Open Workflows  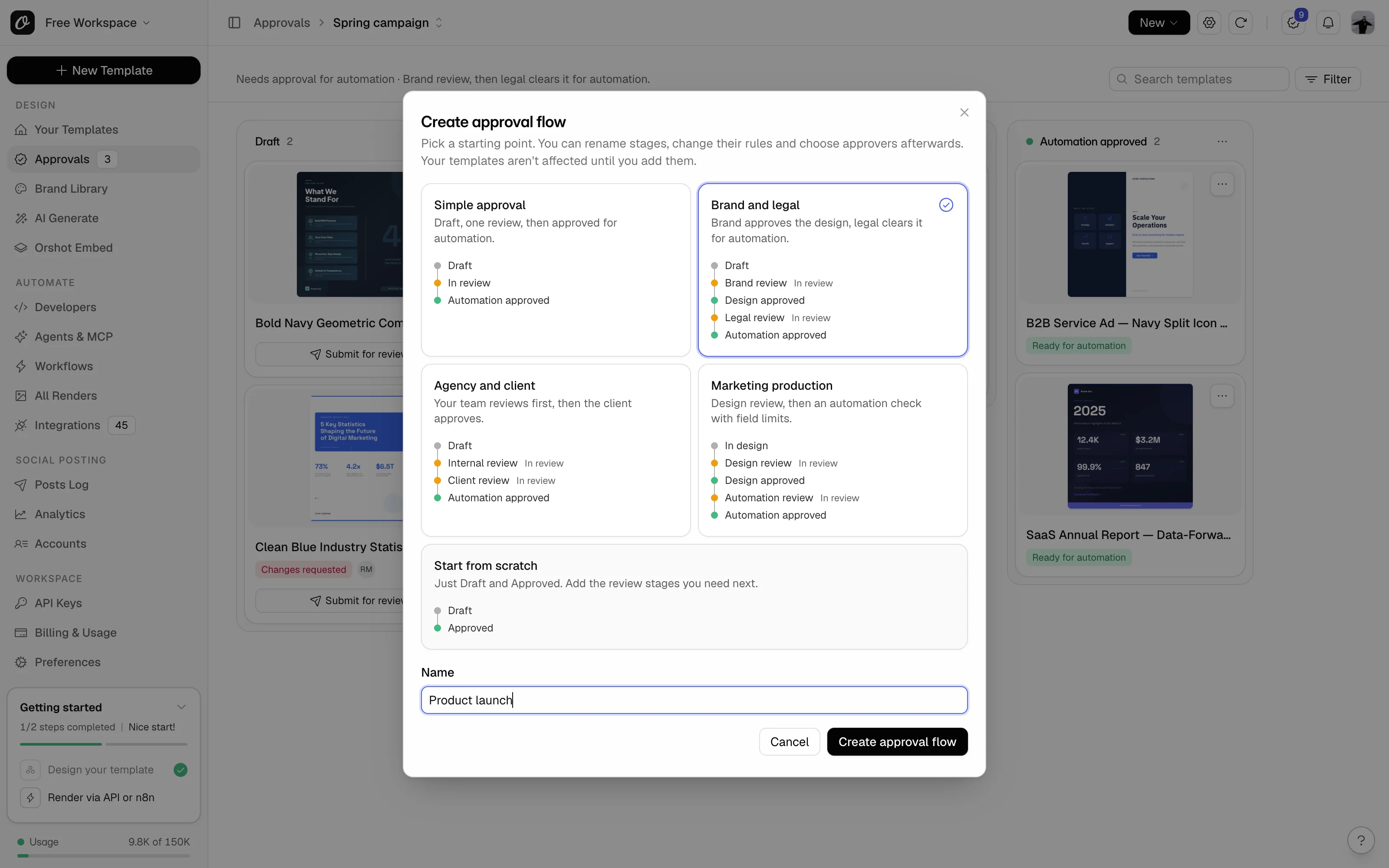(x=103, y=366)
